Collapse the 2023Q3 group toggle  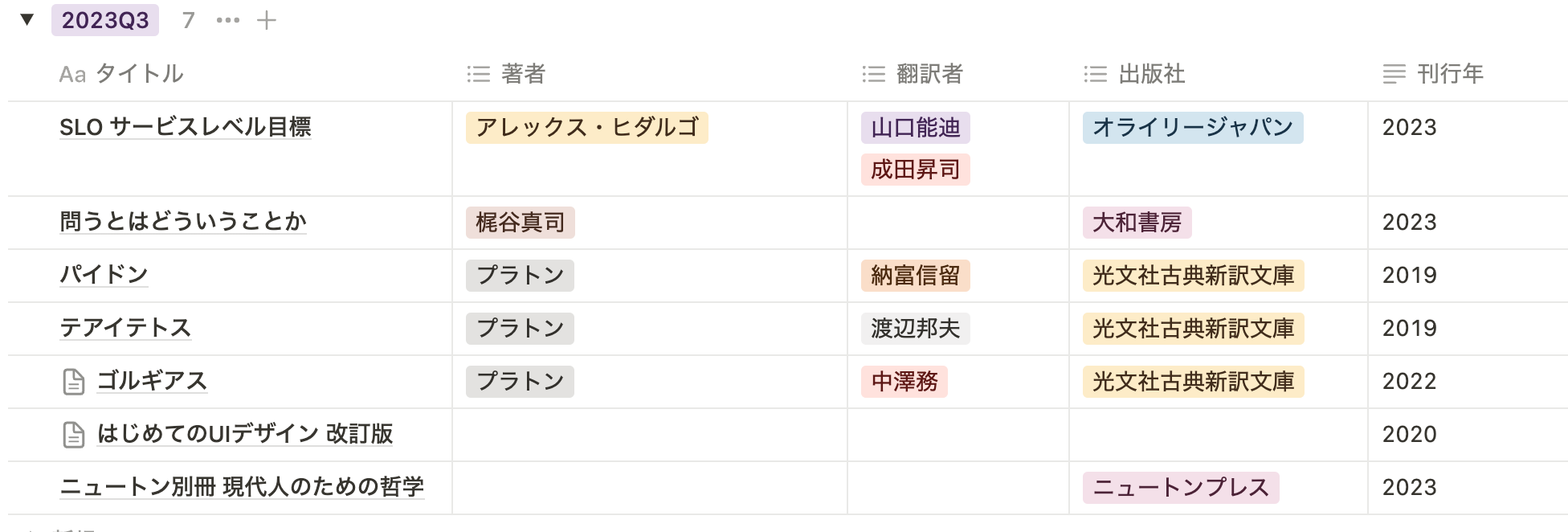[x=27, y=20]
